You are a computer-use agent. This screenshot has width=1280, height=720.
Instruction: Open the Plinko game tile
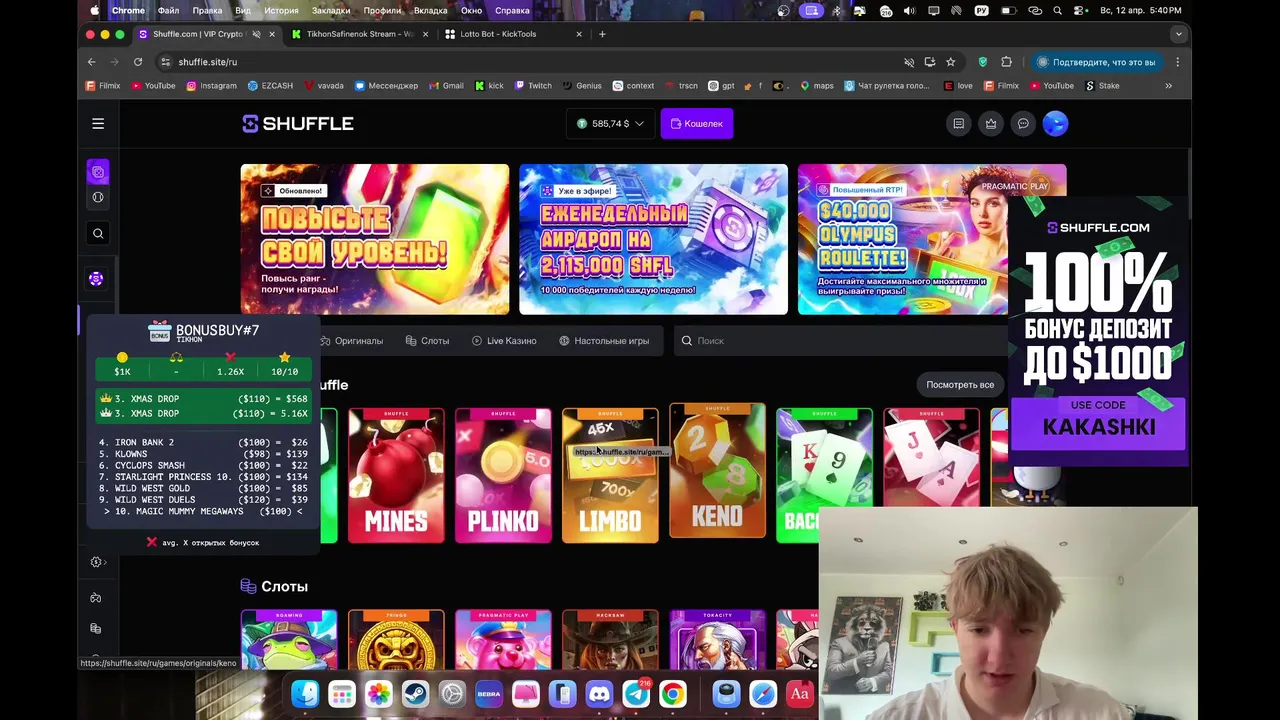(503, 475)
